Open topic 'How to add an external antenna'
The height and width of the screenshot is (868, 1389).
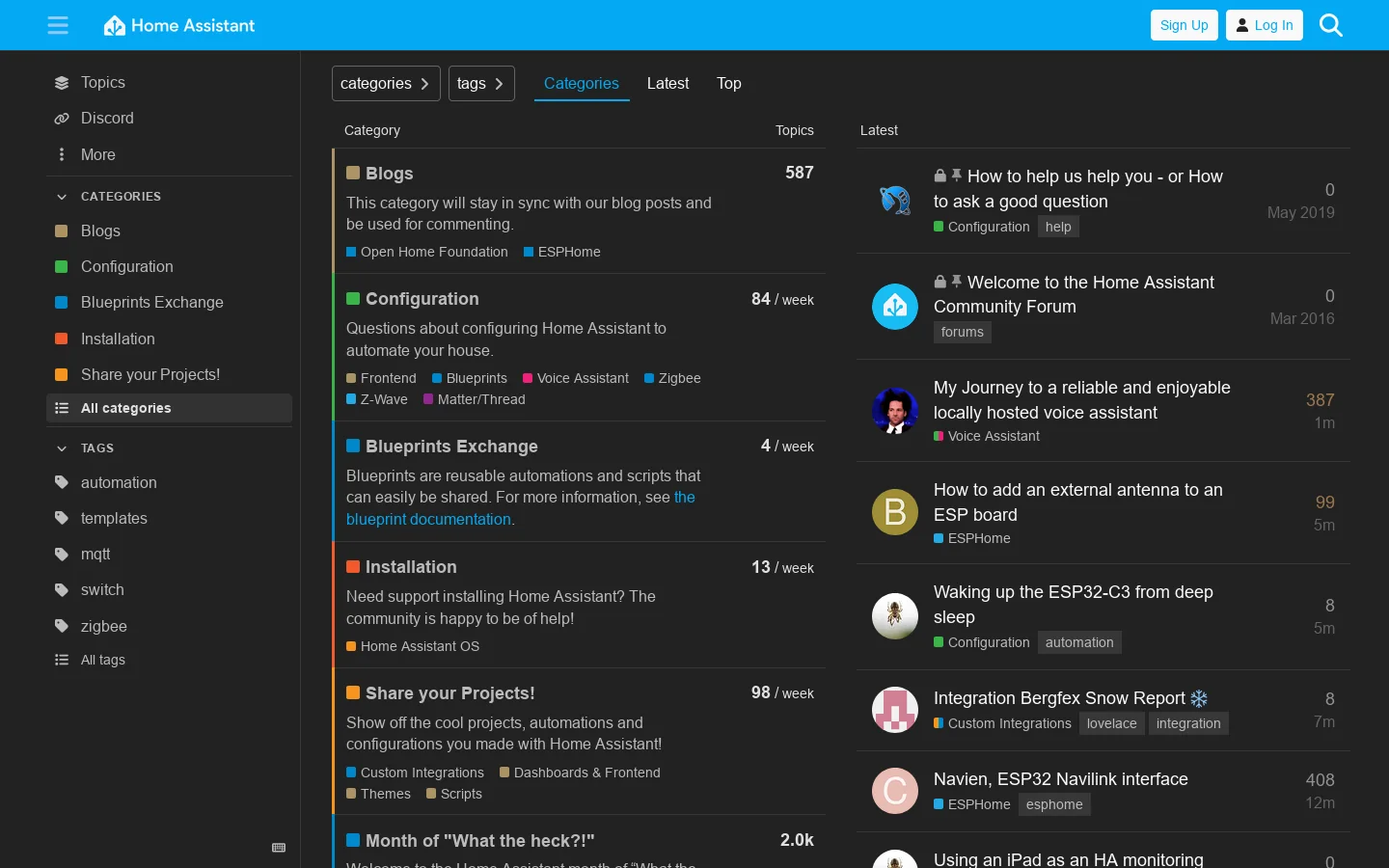point(1078,502)
